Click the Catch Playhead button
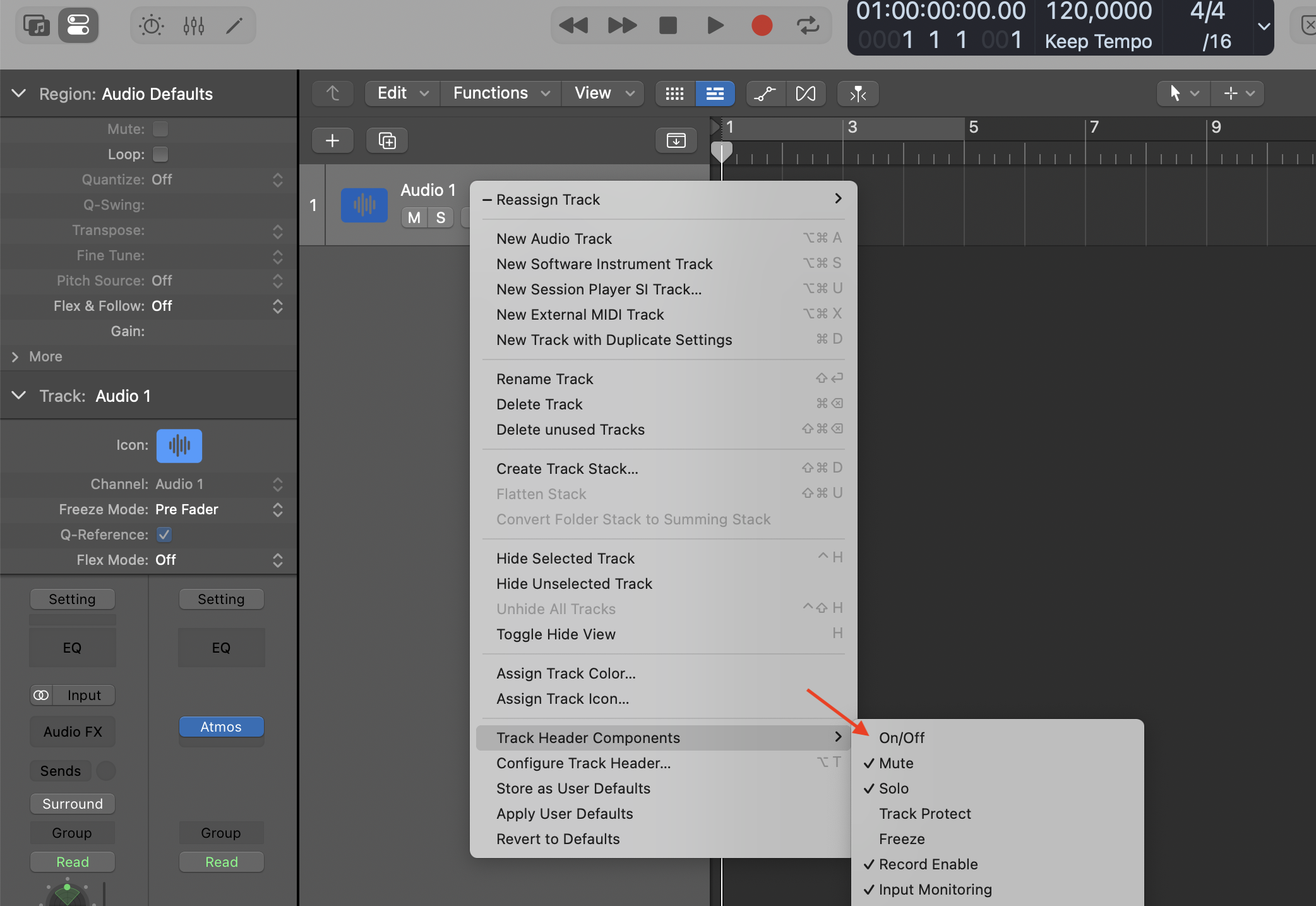This screenshot has height=906, width=1316. (858, 94)
